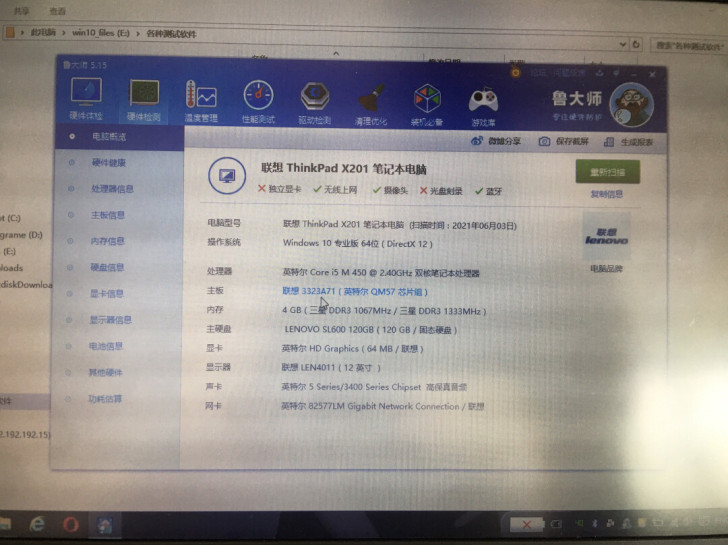
Task: Click the 独立显卡 discrete GPU status
Action: 280,188
